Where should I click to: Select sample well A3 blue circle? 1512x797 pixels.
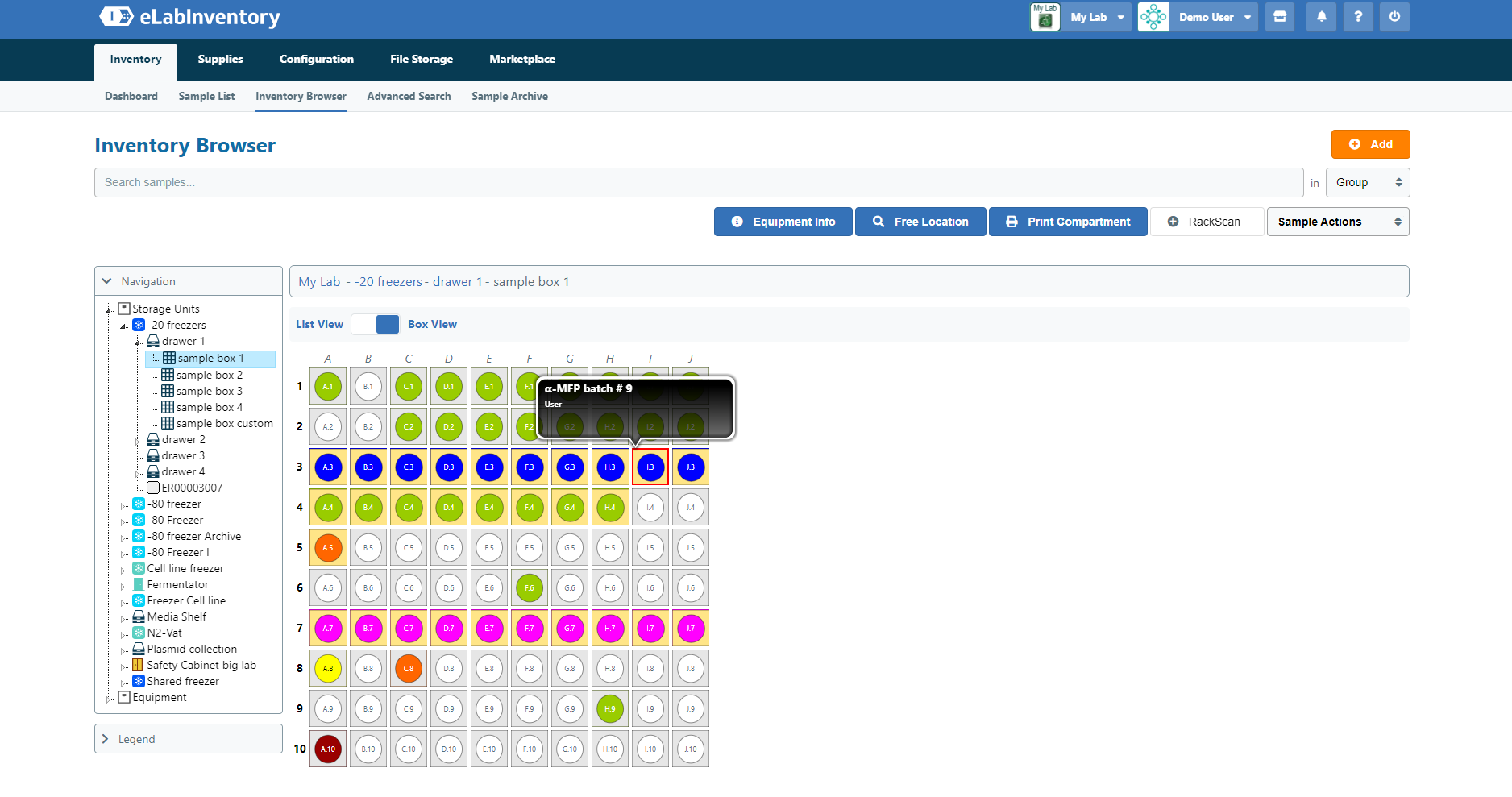click(328, 467)
